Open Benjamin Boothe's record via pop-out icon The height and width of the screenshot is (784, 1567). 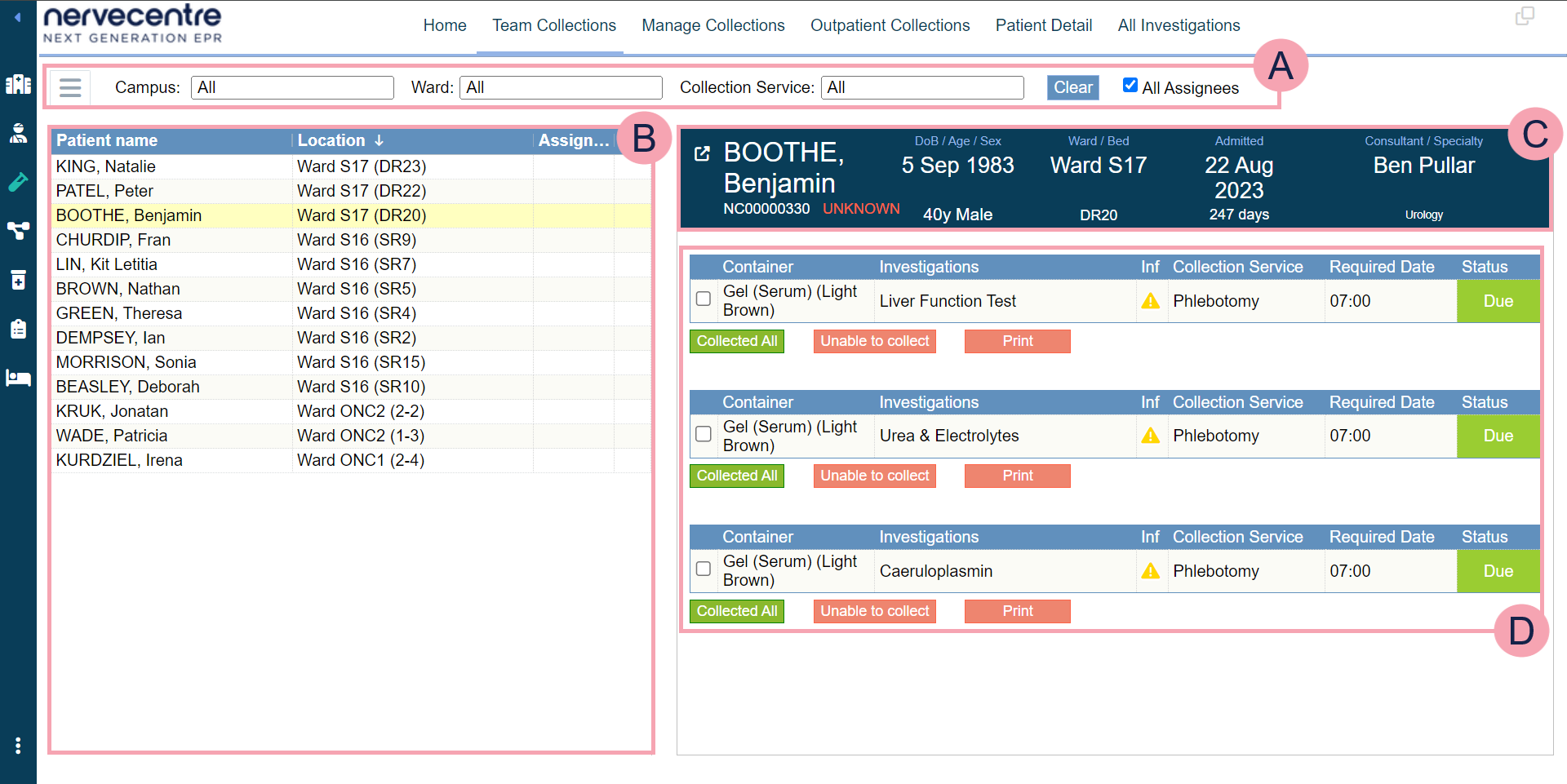(702, 153)
